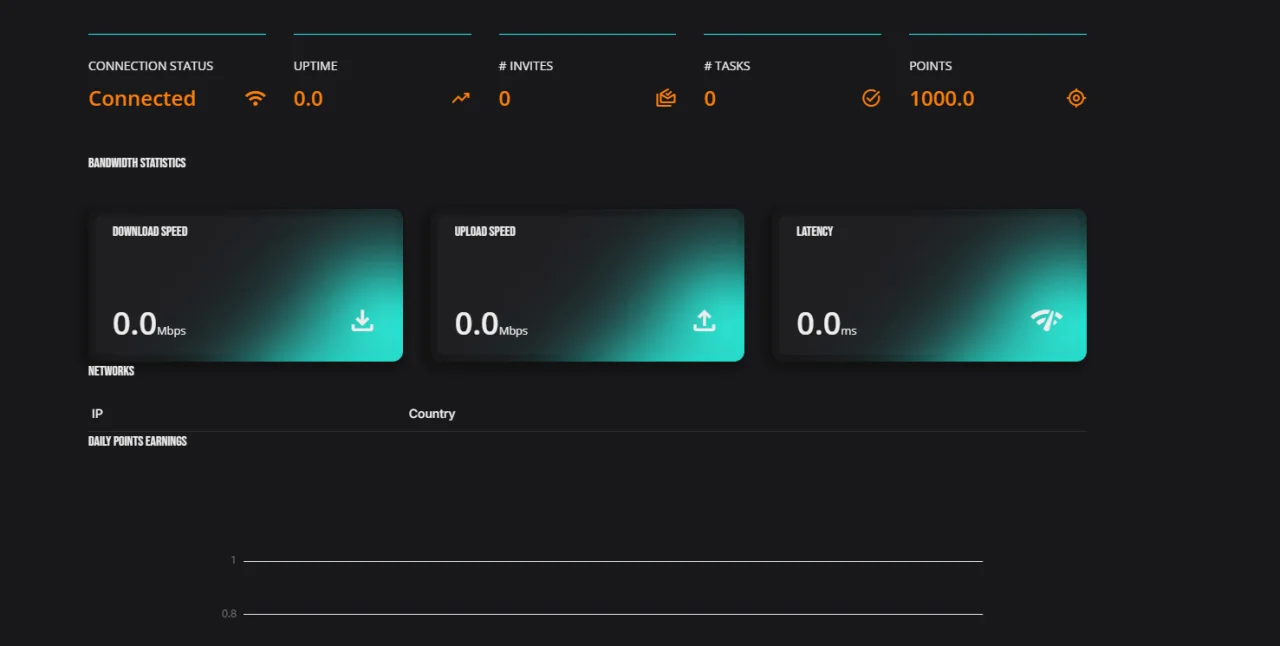1280x646 pixels.
Task: Click the Country column header
Action: coord(432,414)
